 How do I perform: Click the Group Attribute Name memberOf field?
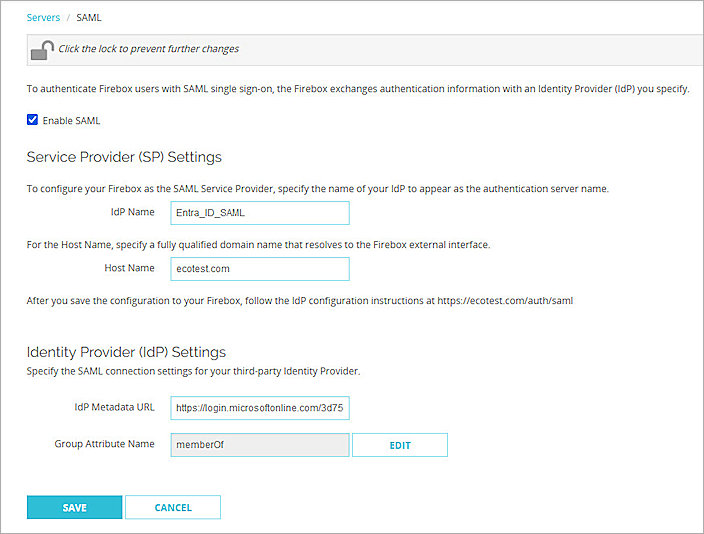tap(260, 445)
